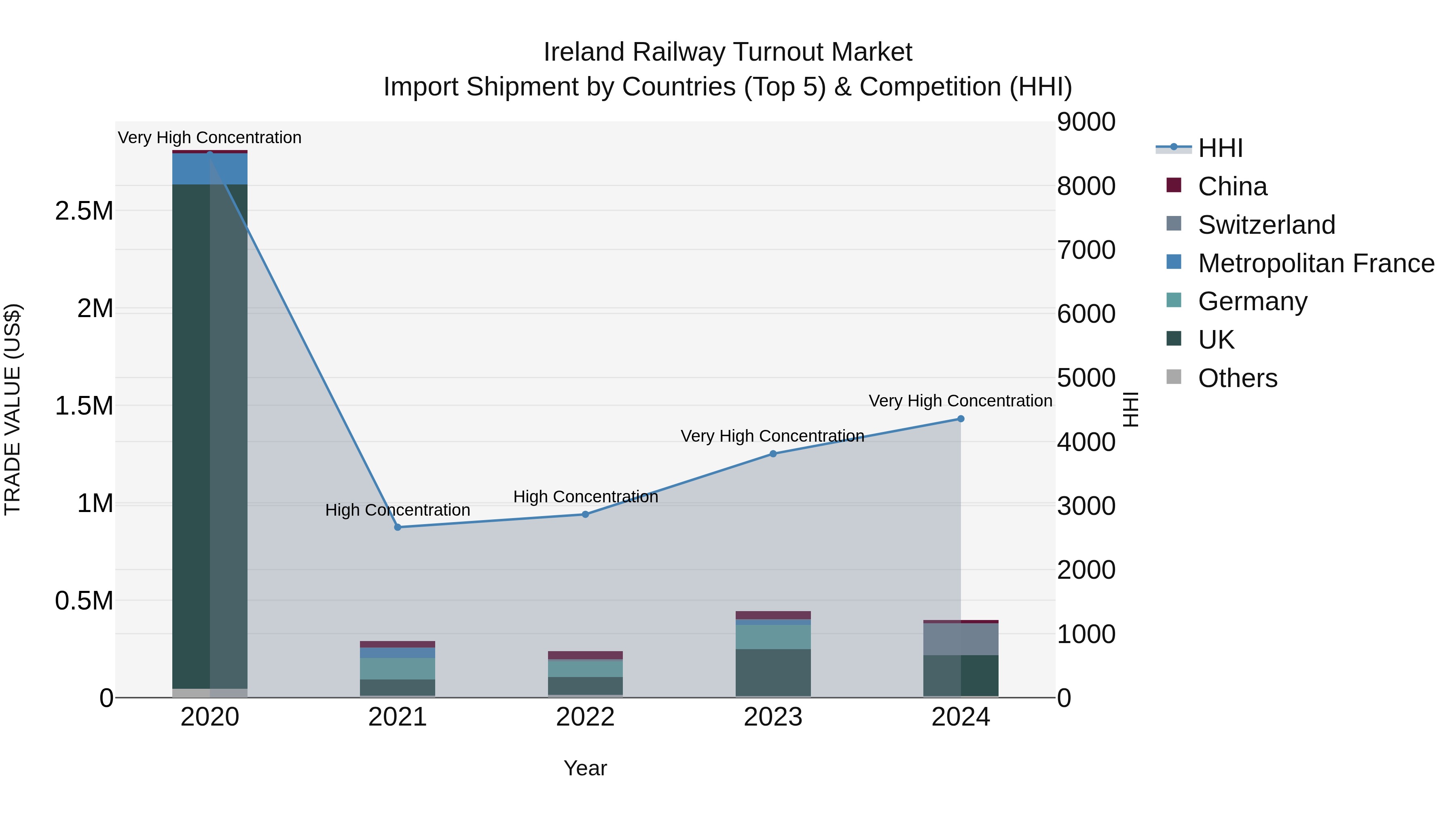Click the China segment of 2021 bar
This screenshot has width=1456, height=819.
(x=397, y=644)
